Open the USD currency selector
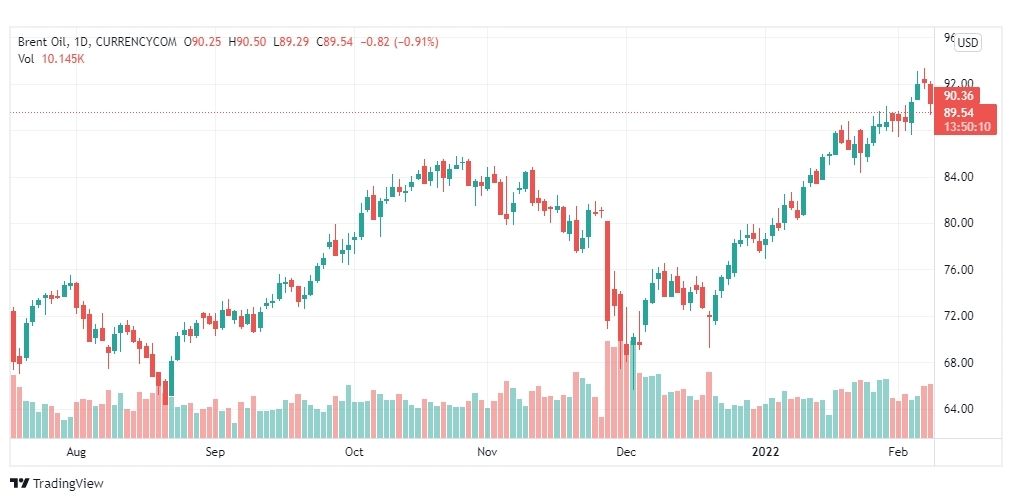The height and width of the screenshot is (501, 1012). (967, 43)
